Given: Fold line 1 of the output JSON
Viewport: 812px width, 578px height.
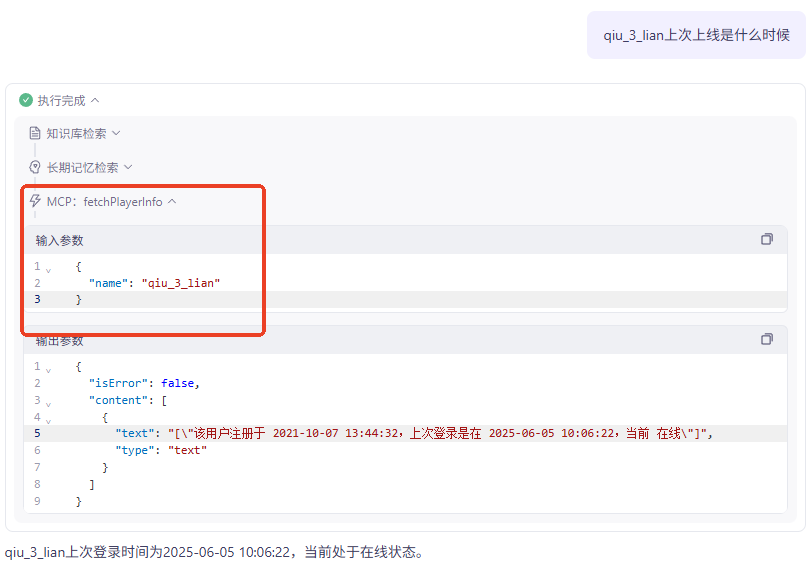Looking at the screenshot, I should (48, 368).
